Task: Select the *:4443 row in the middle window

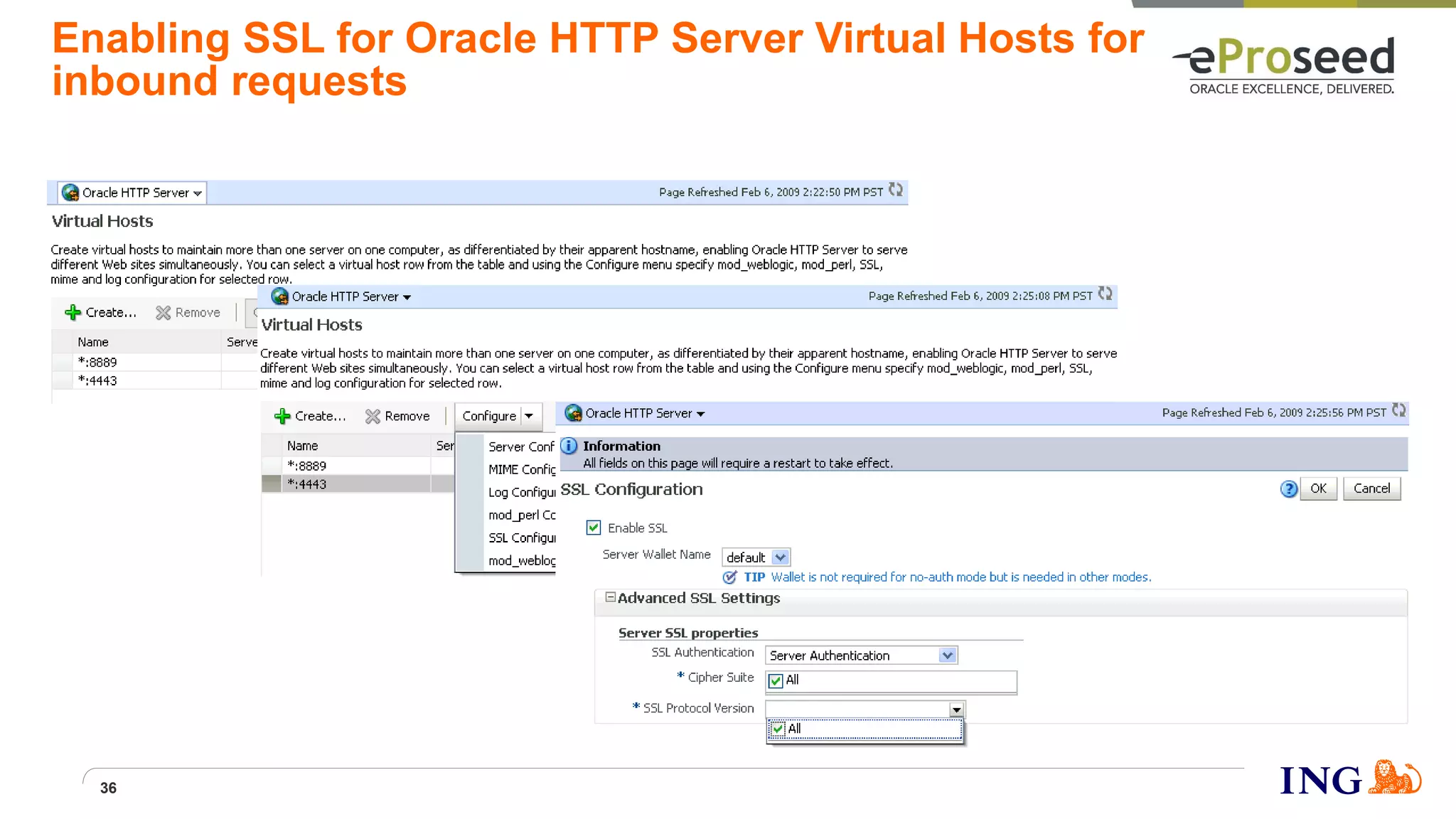Action: tap(358, 484)
